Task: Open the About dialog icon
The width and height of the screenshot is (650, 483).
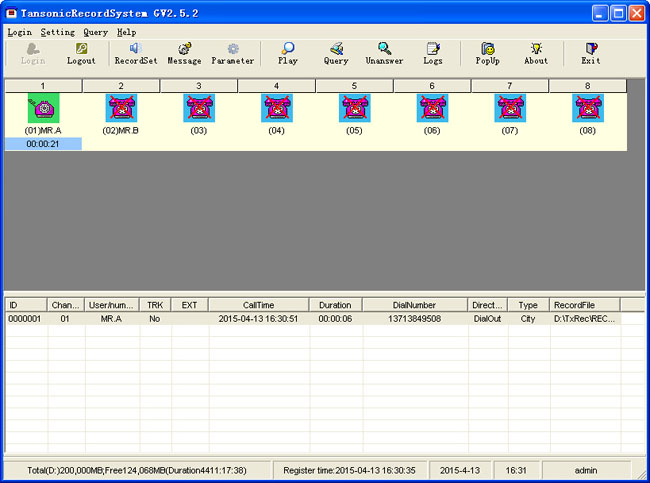Action: tap(536, 53)
